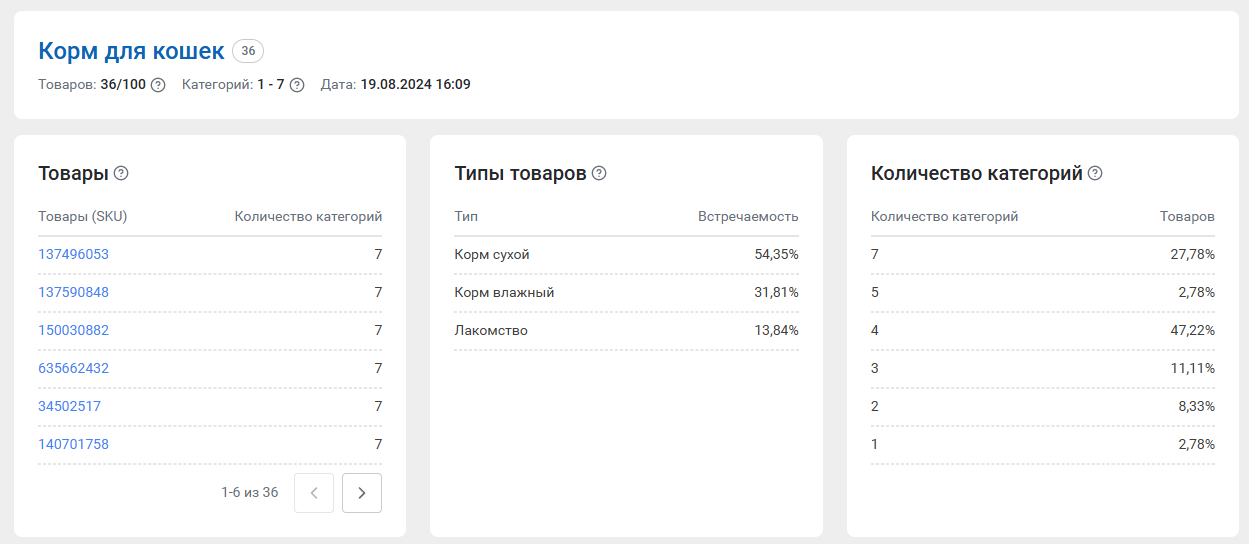Click the Корм для кошек title
Image resolution: width=1249 pixels, height=544 pixels.
(x=131, y=51)
